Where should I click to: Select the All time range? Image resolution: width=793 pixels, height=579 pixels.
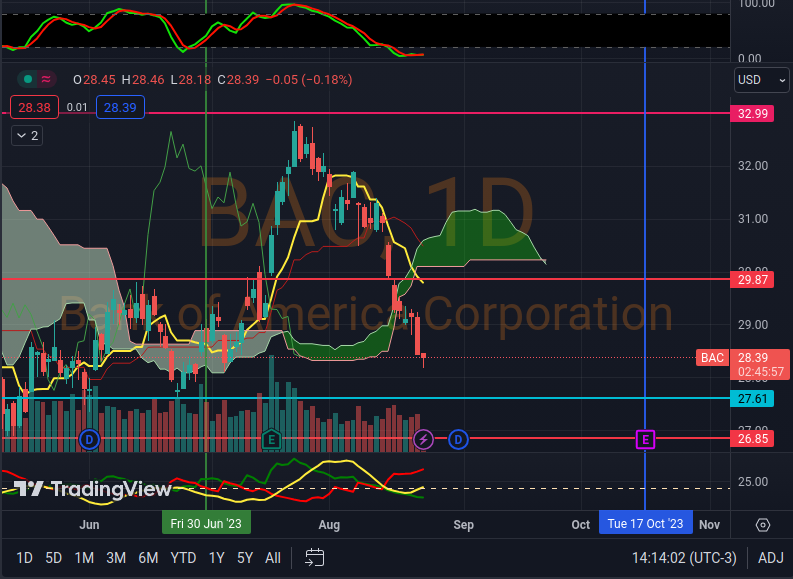point(273,558)
